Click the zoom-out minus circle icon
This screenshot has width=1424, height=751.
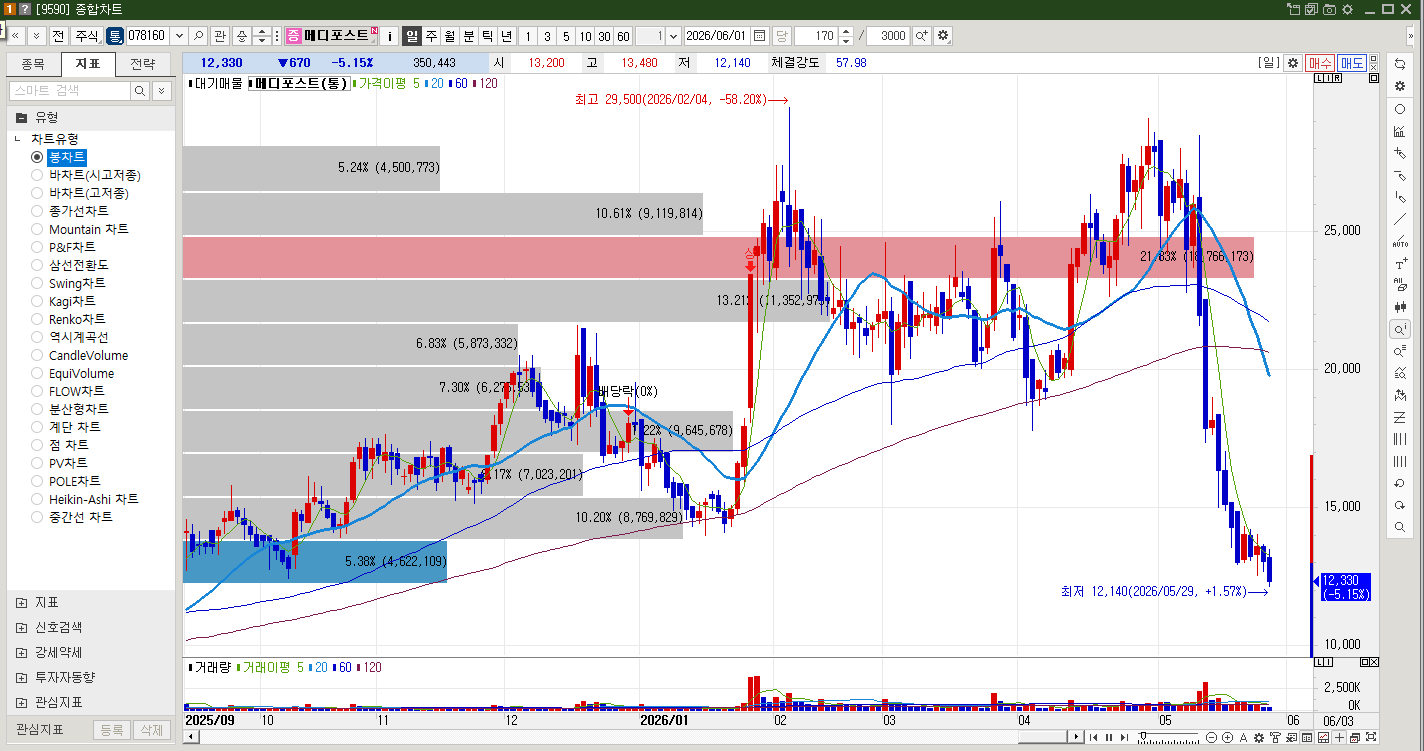pyautogui.click(x=1212, y=737)
